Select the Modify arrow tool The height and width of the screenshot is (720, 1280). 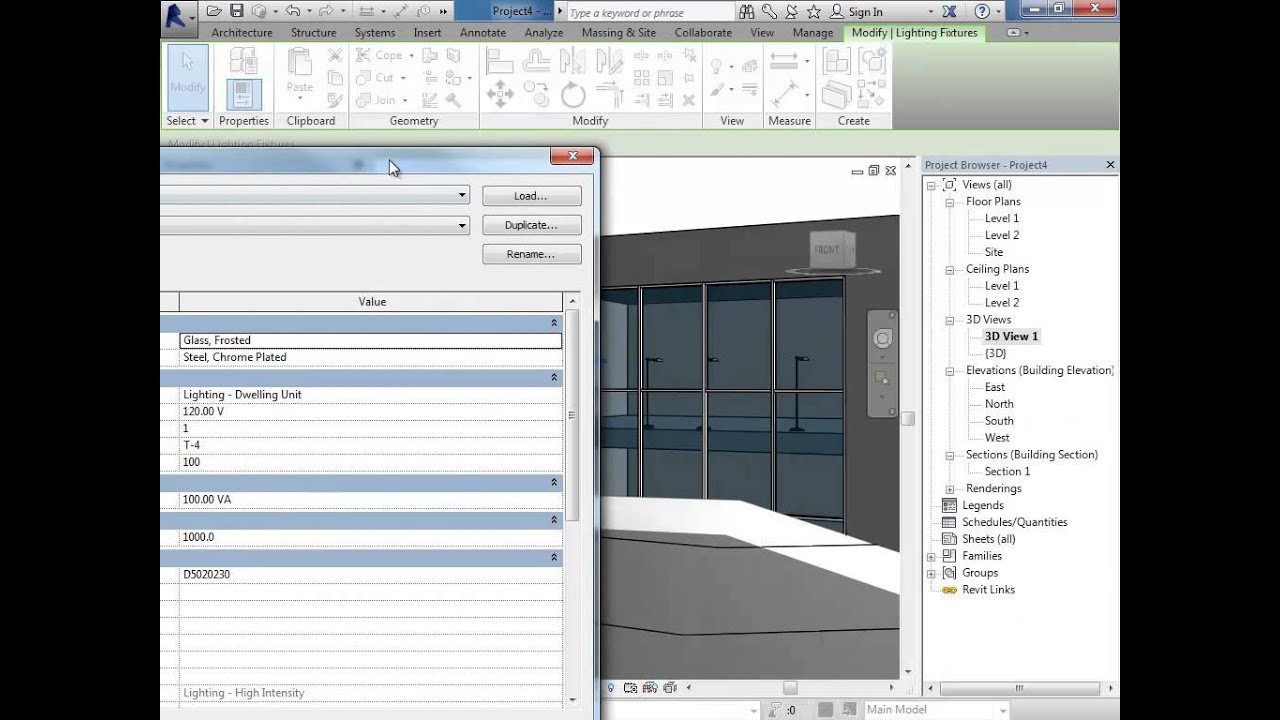click(x=187, y=77)
